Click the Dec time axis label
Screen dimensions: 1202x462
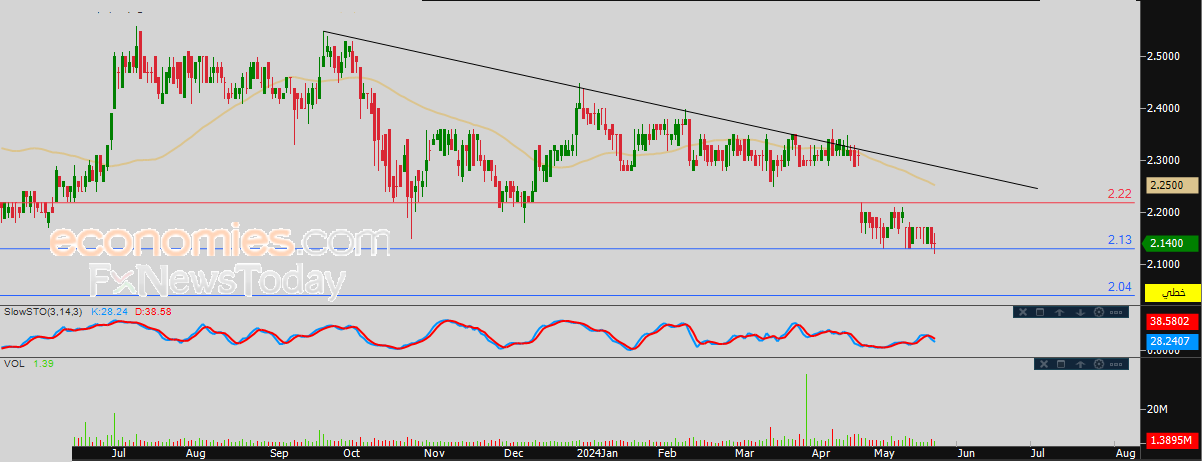[514, 453]
